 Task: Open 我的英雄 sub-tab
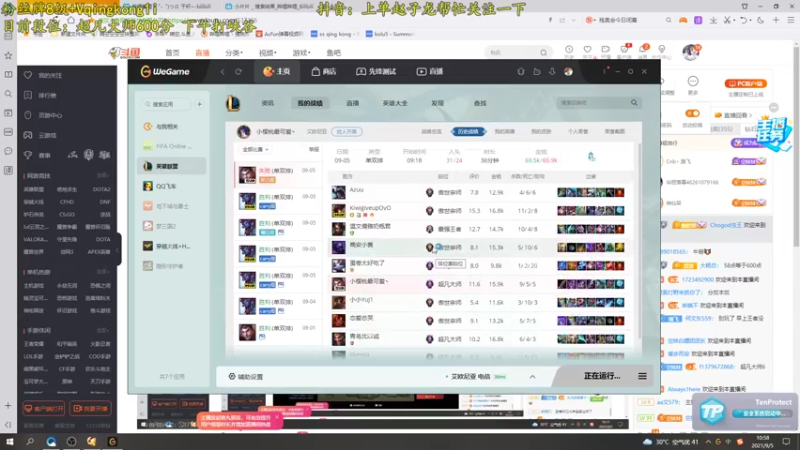point(505,132)
